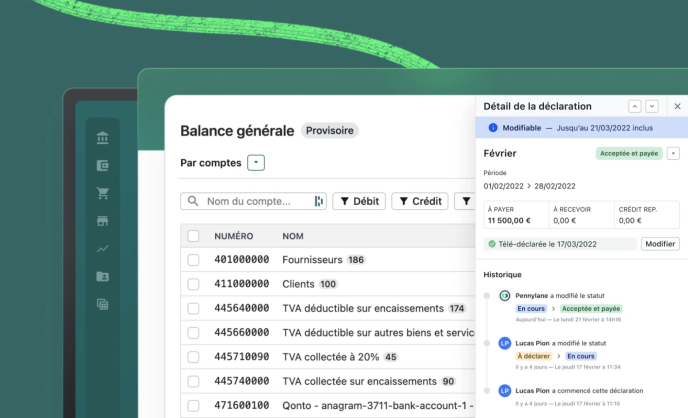Select 'TVA déductible sur encaissements' row
Screen dimensions: 688x418
click(363, 308)
